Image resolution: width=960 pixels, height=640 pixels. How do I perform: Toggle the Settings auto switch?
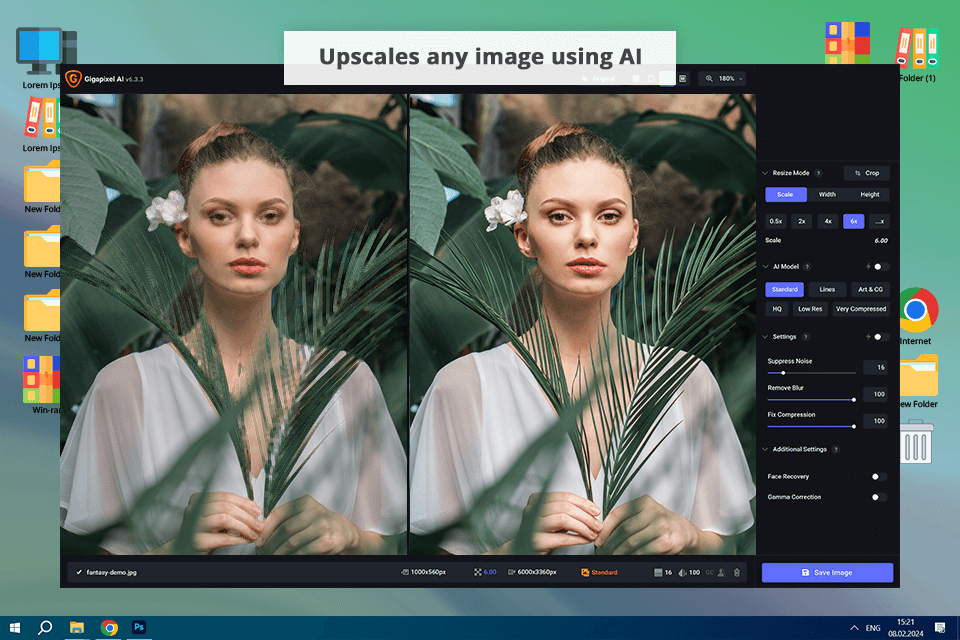pyautogui.click(x=881, y=337)
